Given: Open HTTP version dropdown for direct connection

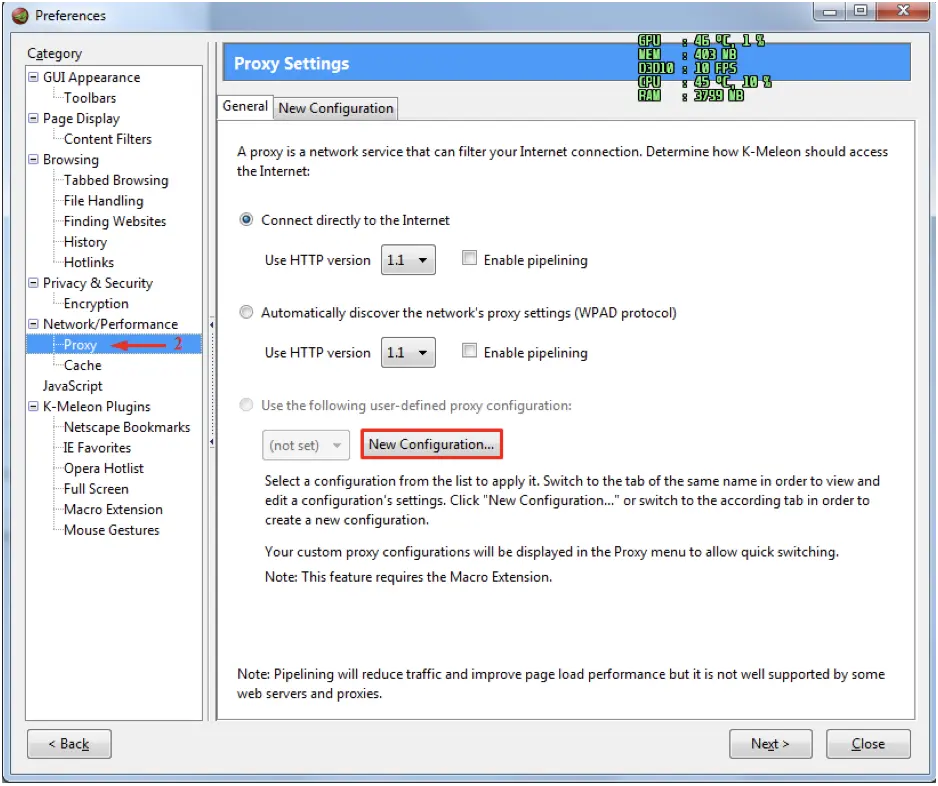Looking at the screenshot, I should [408, 260].
